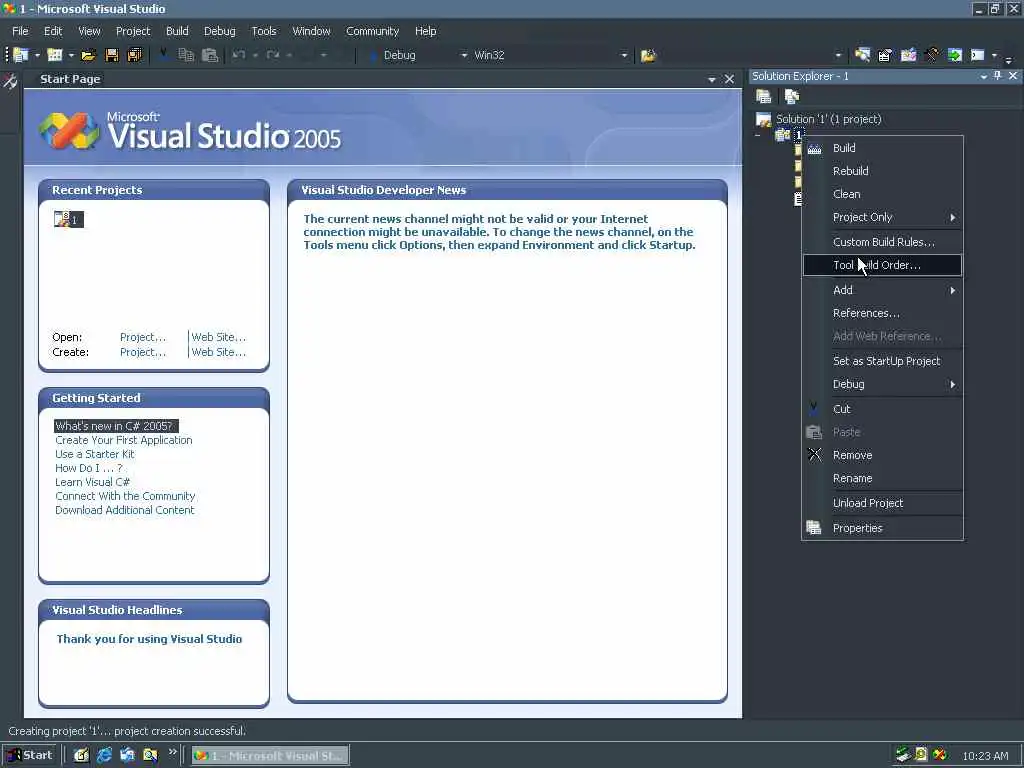Expand the Add submenu arrow
This screenshot has height=768, width=1024.
point(953,290)
